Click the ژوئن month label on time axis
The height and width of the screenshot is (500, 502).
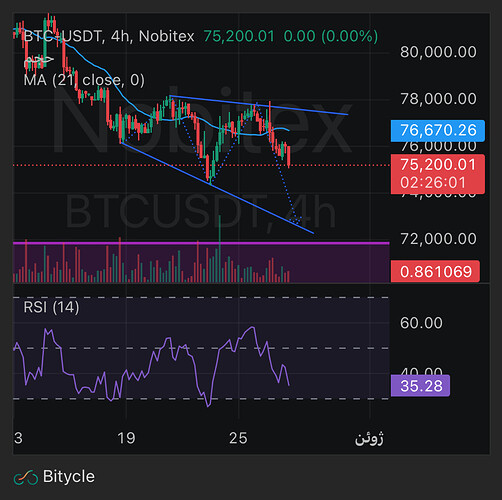click(369, 438)
